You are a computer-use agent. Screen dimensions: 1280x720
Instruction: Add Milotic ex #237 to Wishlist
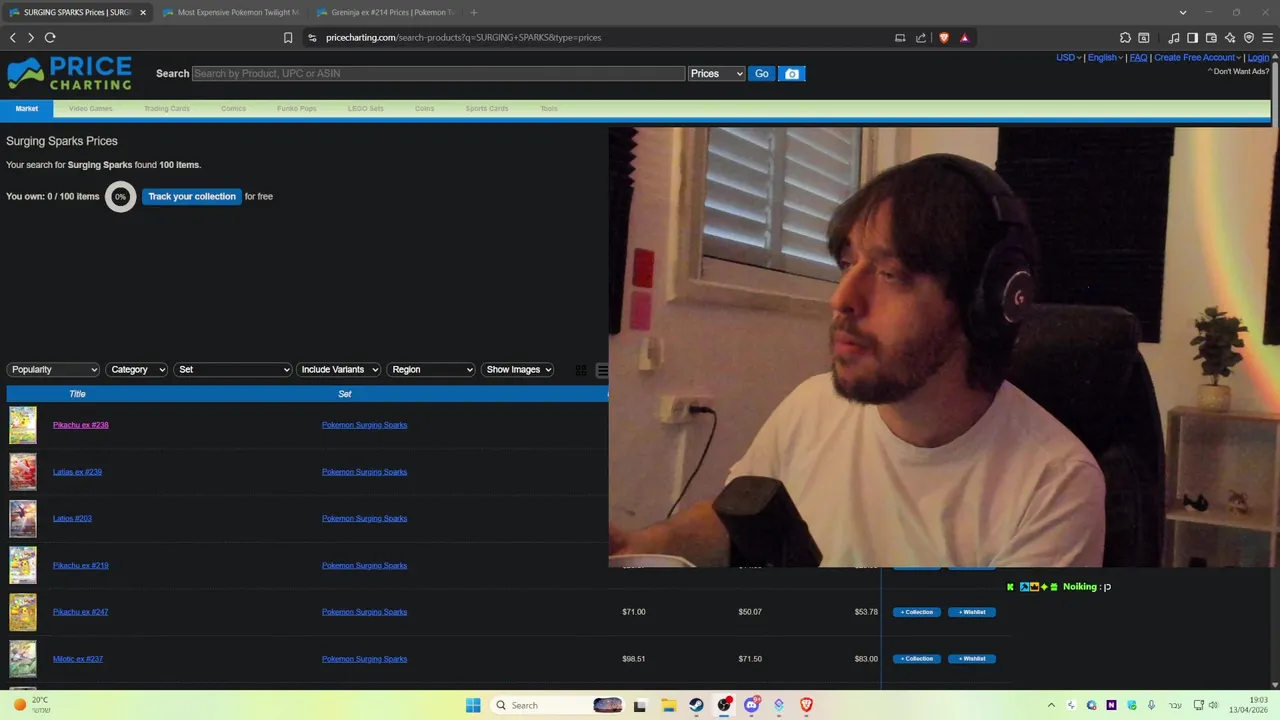coord(972,659)
